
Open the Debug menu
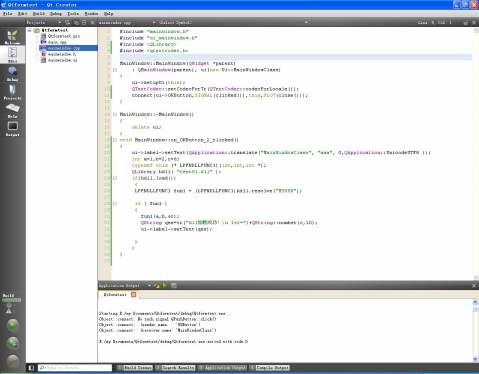click(56, 14)
